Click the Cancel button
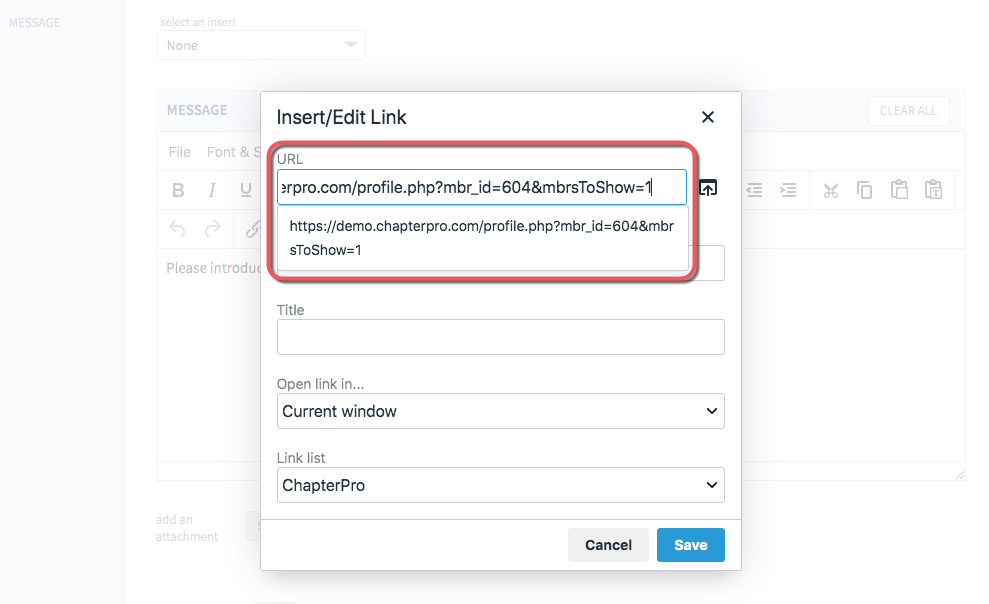The image size is (989, 604). click(x=608, y=545)
